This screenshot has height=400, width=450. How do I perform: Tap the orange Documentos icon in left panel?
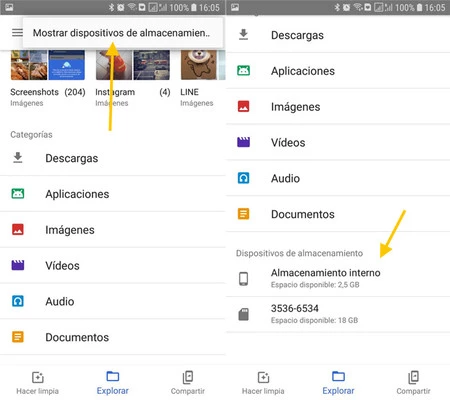[18, 337]
